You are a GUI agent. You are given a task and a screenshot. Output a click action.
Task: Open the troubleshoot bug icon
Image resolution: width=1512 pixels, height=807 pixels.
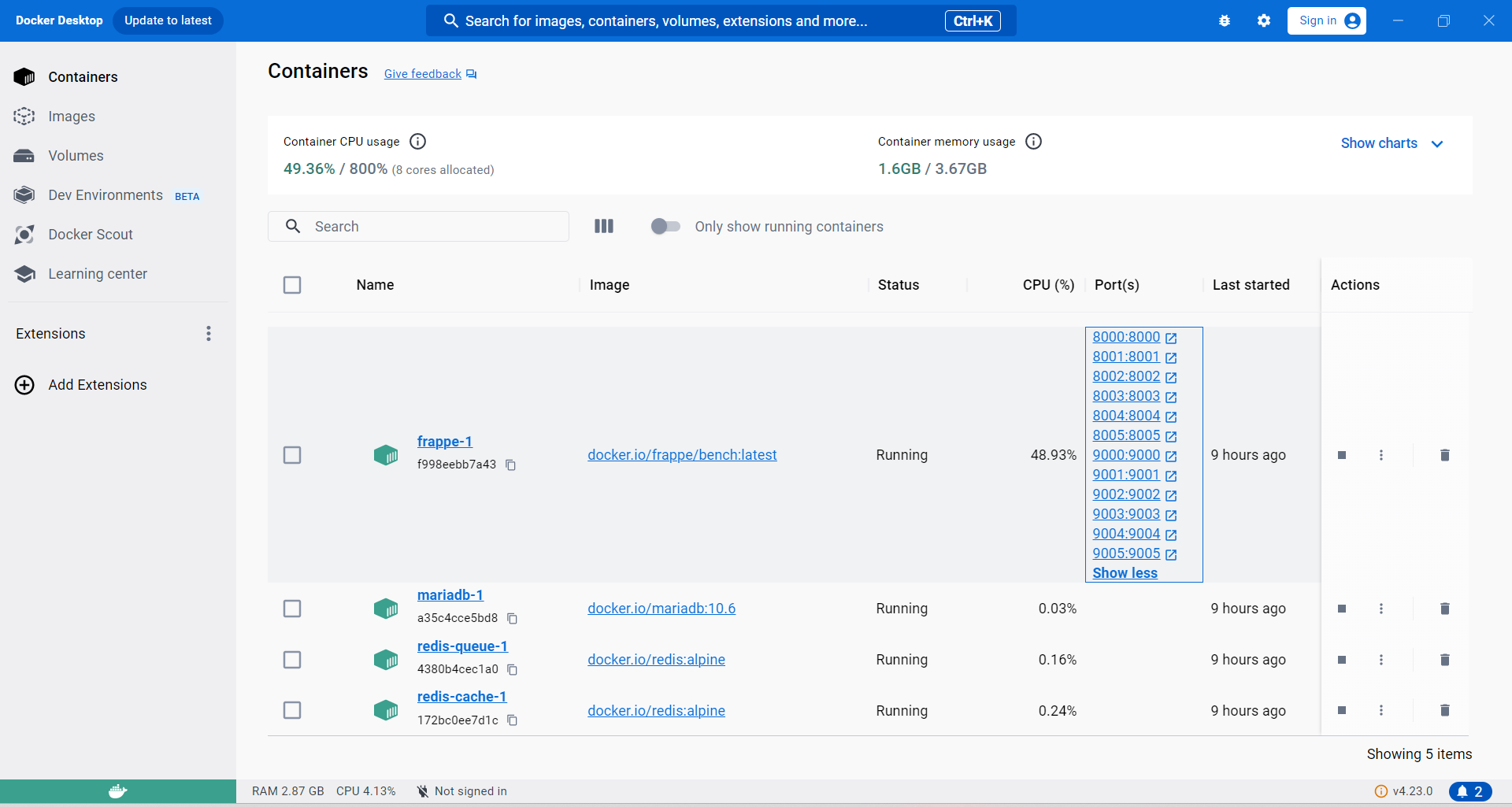1225,21
